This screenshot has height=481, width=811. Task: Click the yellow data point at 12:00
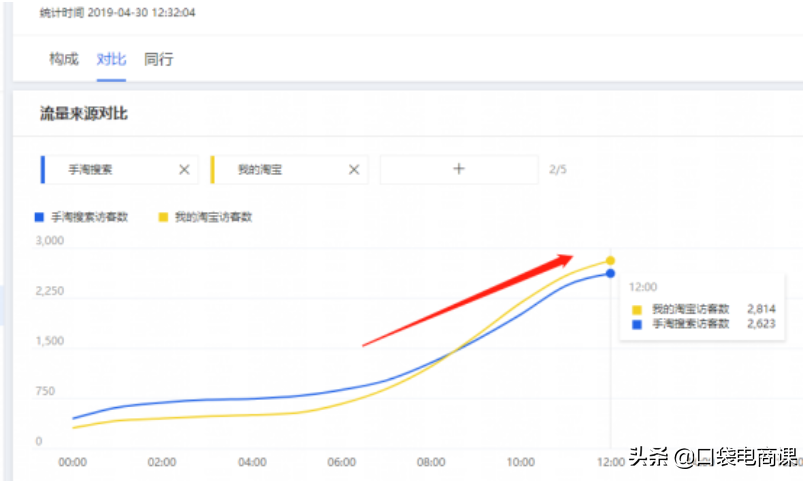(x=610, y=261)
